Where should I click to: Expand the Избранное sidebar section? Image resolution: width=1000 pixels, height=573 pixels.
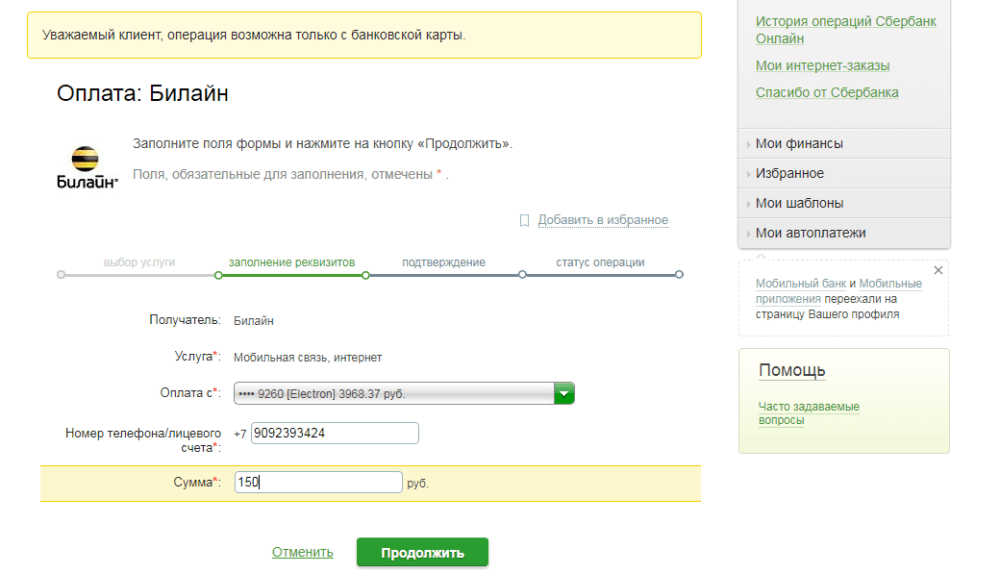click(844, 174)
